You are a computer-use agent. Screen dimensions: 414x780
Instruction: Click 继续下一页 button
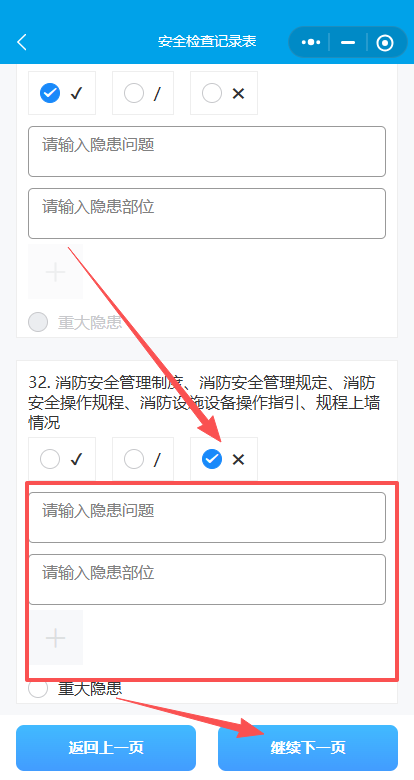(308, 748)
